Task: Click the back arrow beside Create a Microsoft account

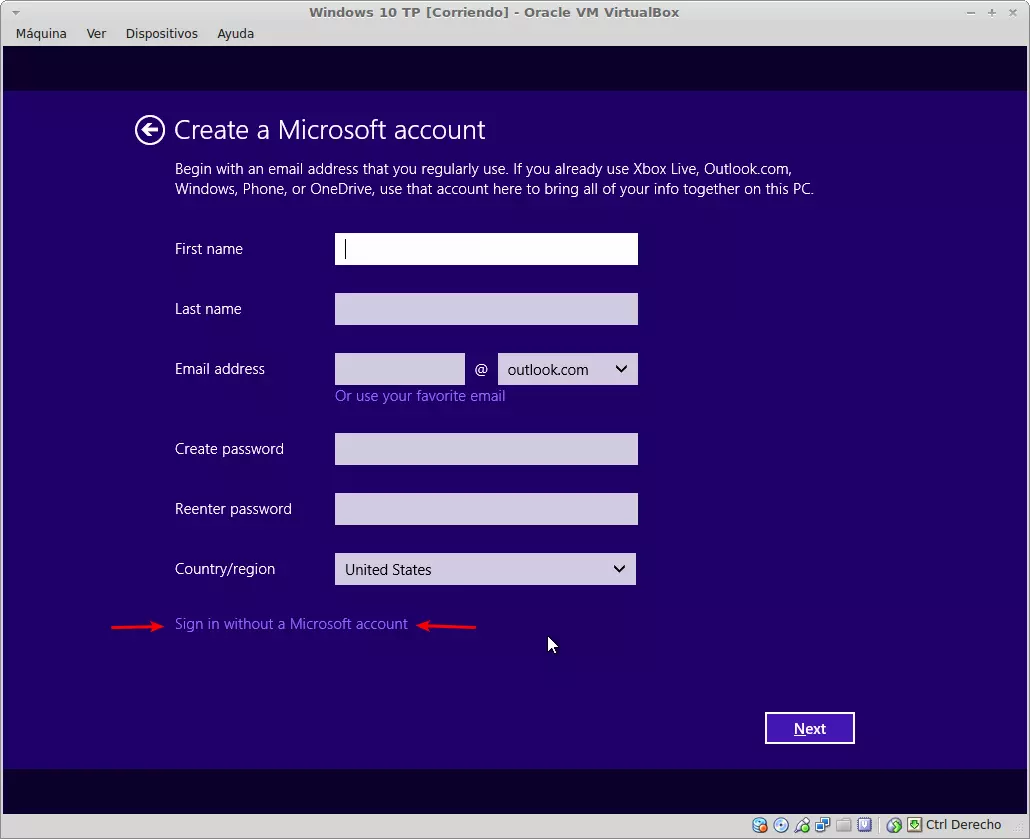Action: coord(149,130)
